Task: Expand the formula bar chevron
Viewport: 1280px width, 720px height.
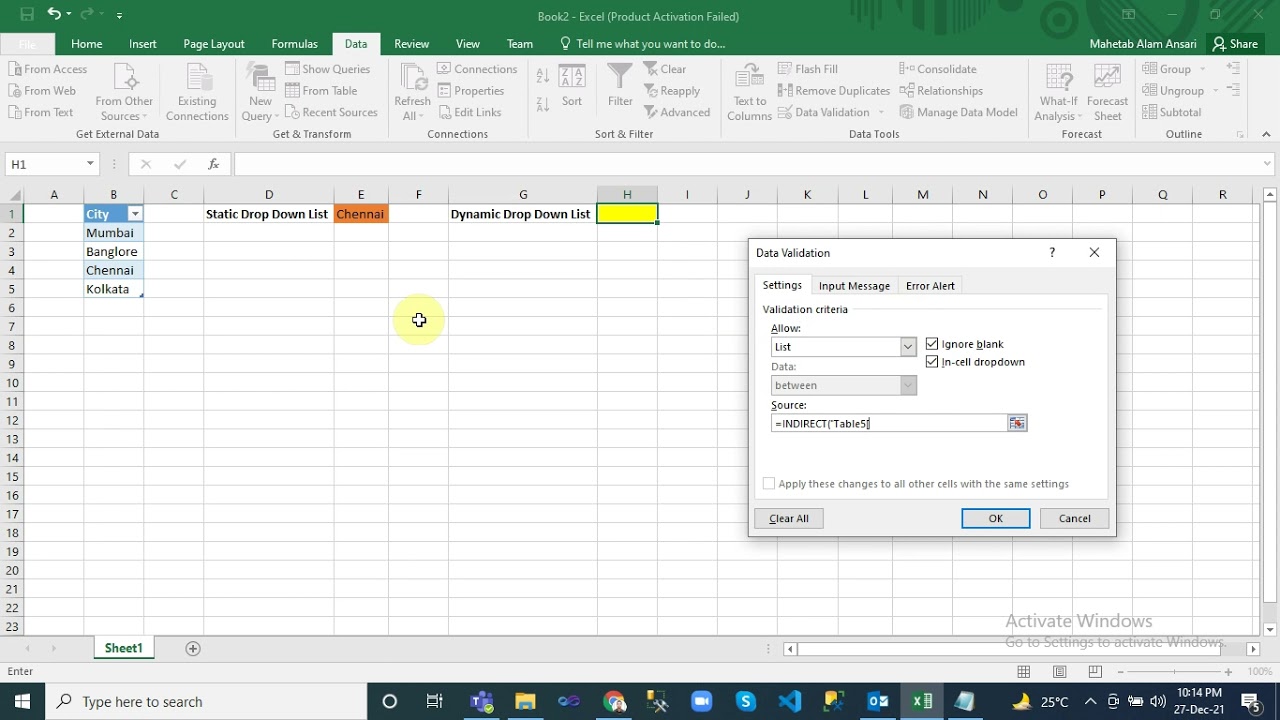Action: (x=1268, y=164)
